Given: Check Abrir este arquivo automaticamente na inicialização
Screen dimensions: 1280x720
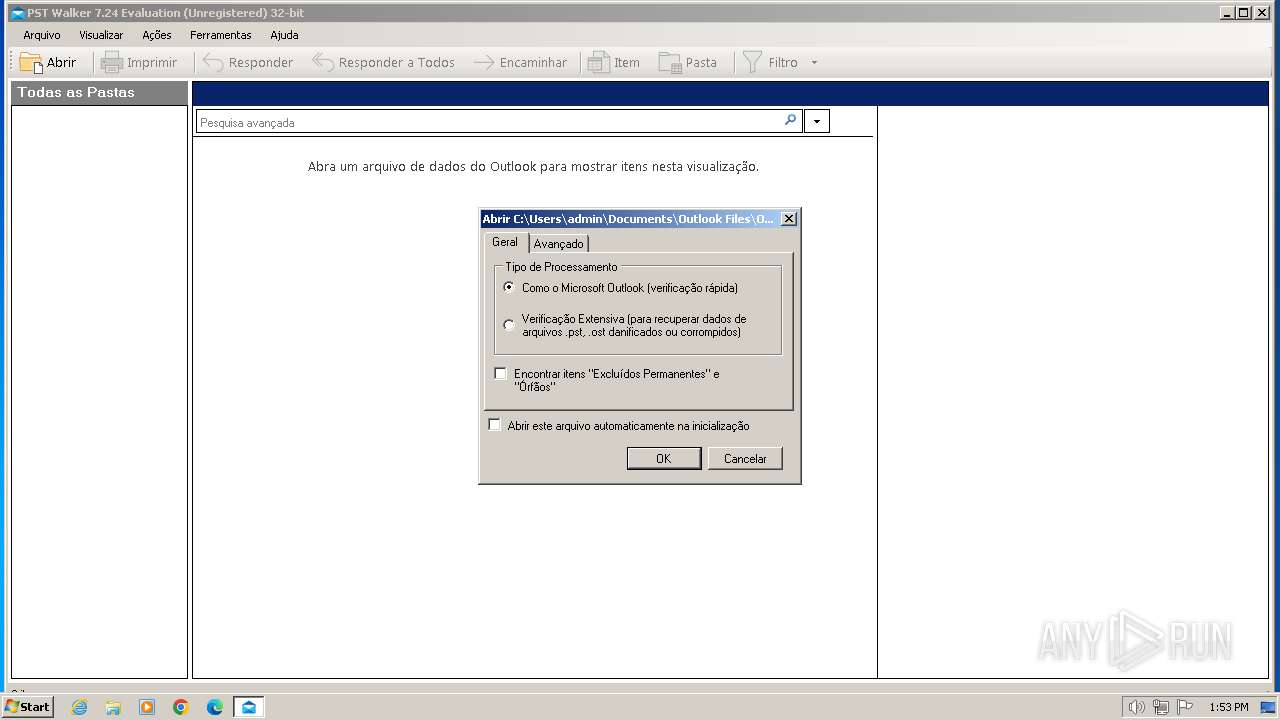Looking at the screenshot, I should tap(494, 425).
